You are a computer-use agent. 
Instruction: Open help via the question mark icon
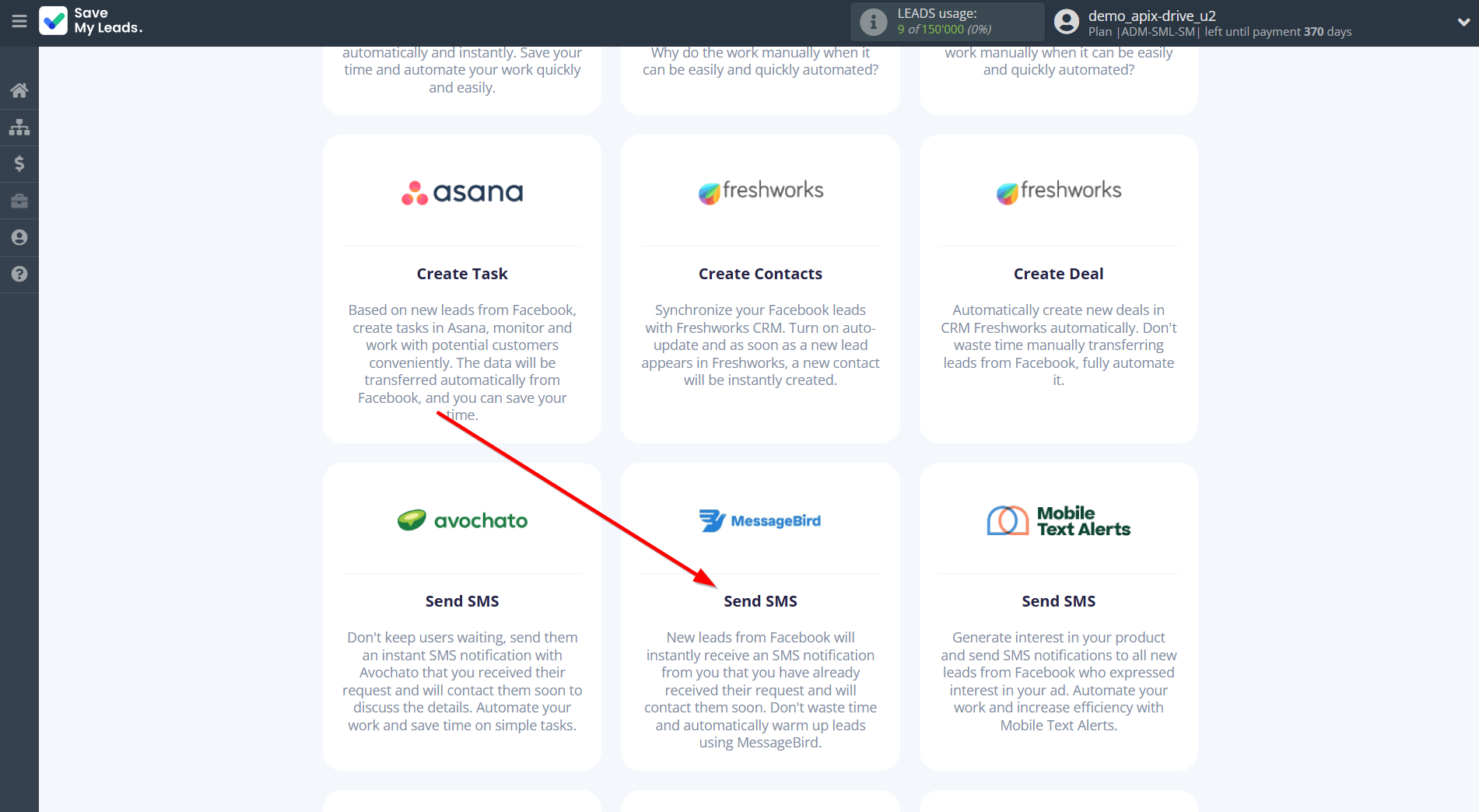pyautogui.click(x=19, y=274)
